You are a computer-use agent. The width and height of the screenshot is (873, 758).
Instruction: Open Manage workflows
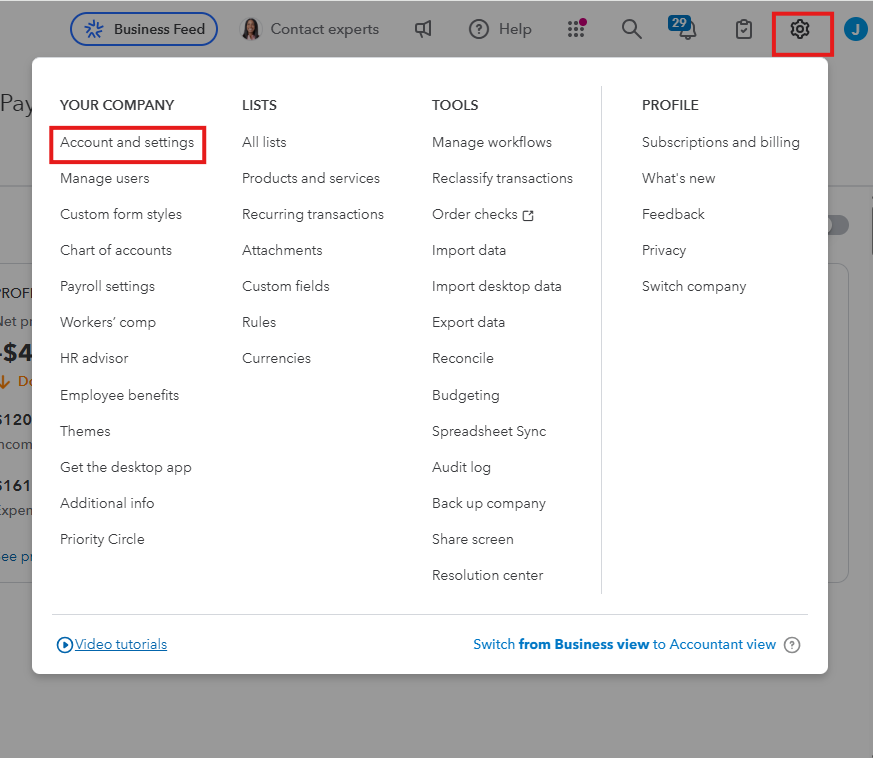pyautogui.click(x=492, y=143)
